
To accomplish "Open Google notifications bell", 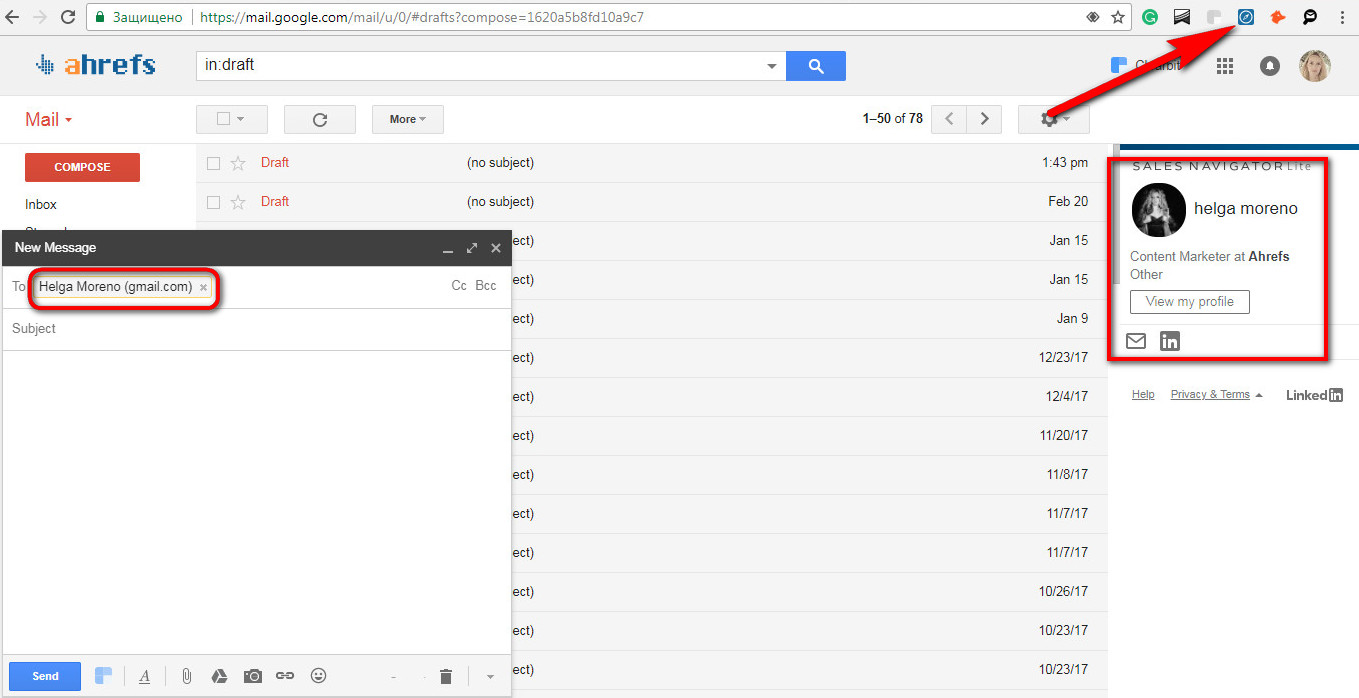I will pos(1270,66).
